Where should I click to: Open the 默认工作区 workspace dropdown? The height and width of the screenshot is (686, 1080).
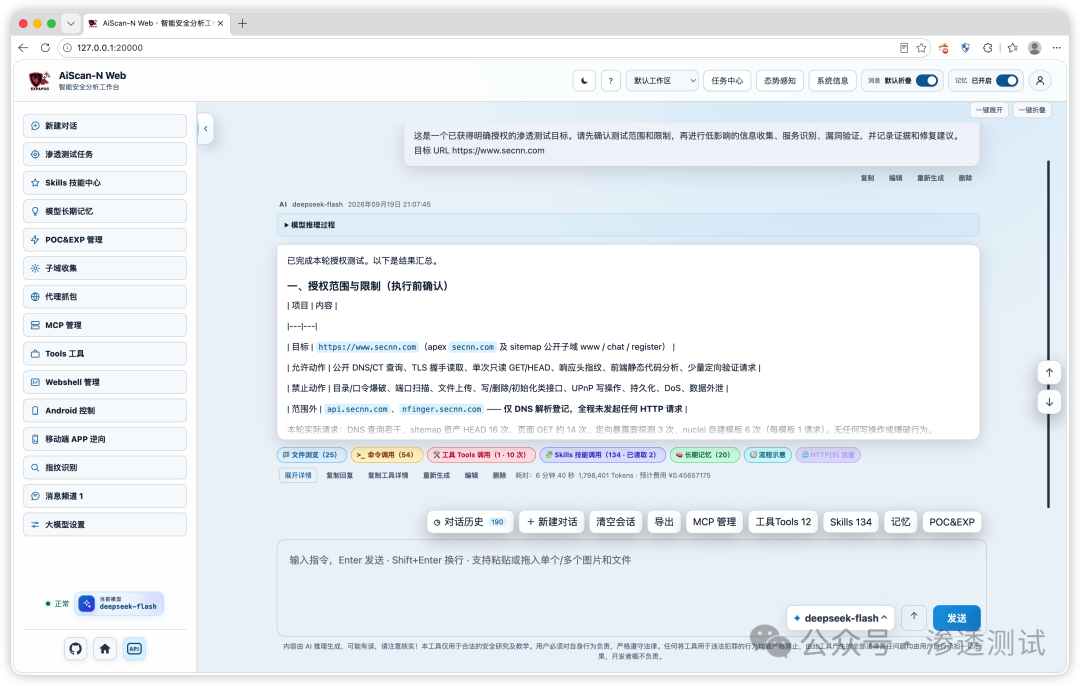[x=662, y=81]
